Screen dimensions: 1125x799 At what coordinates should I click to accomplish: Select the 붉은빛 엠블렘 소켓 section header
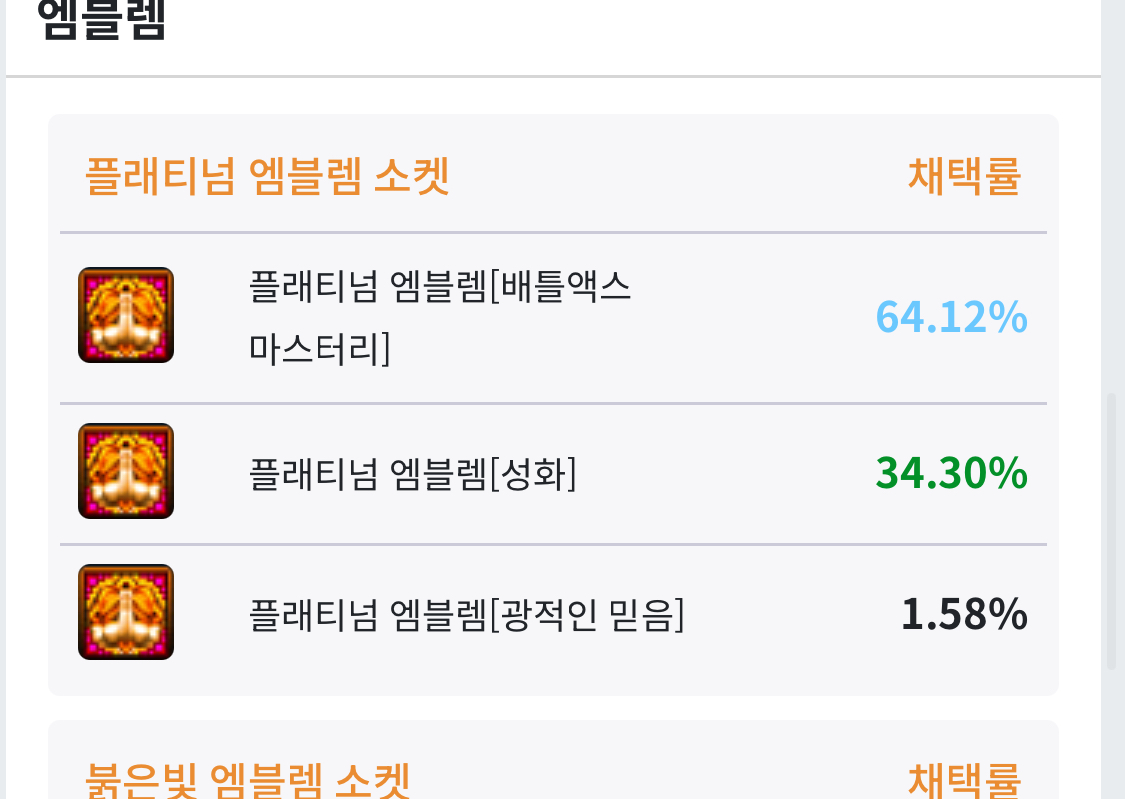tap(248, 780)
